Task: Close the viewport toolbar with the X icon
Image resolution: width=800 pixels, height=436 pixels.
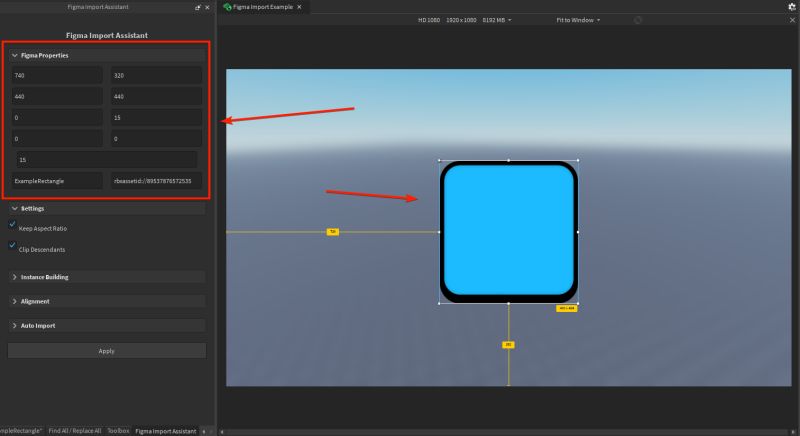Action: click(792, 20)
